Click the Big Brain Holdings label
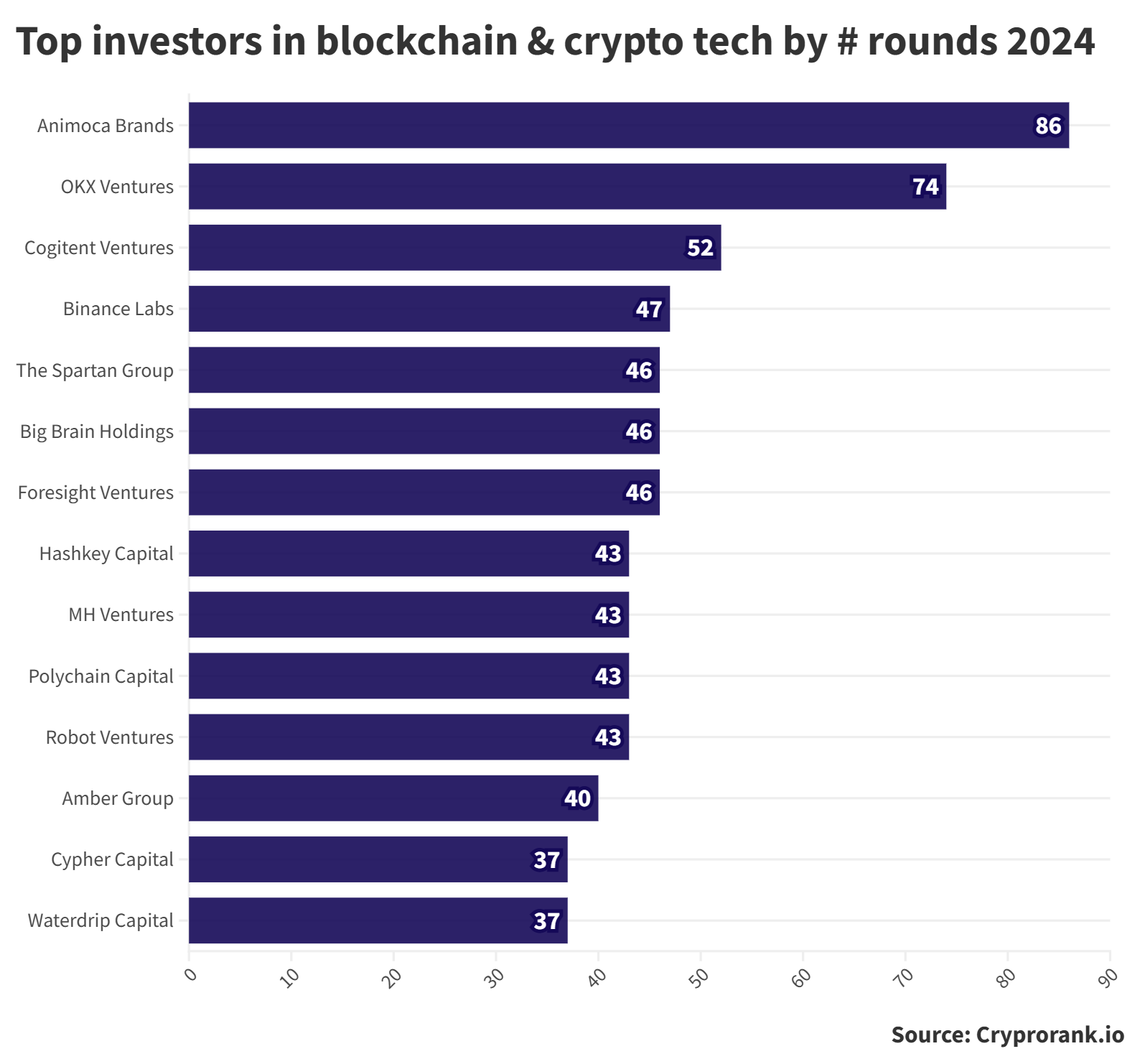This screenshot has width=1140, height=1064. coord(97,431)
